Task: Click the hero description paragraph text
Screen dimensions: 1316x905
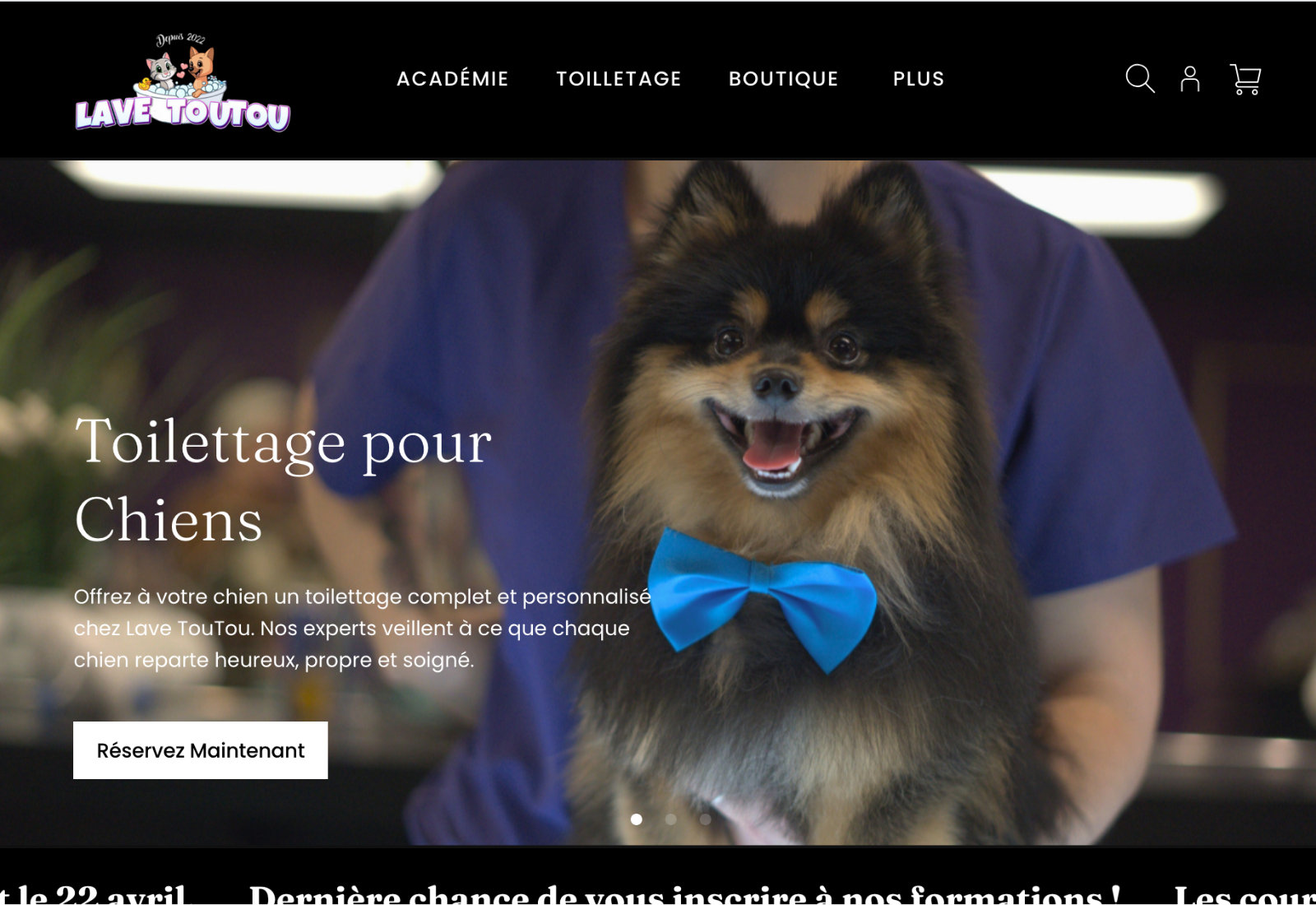Action: (x=362, y=629)
